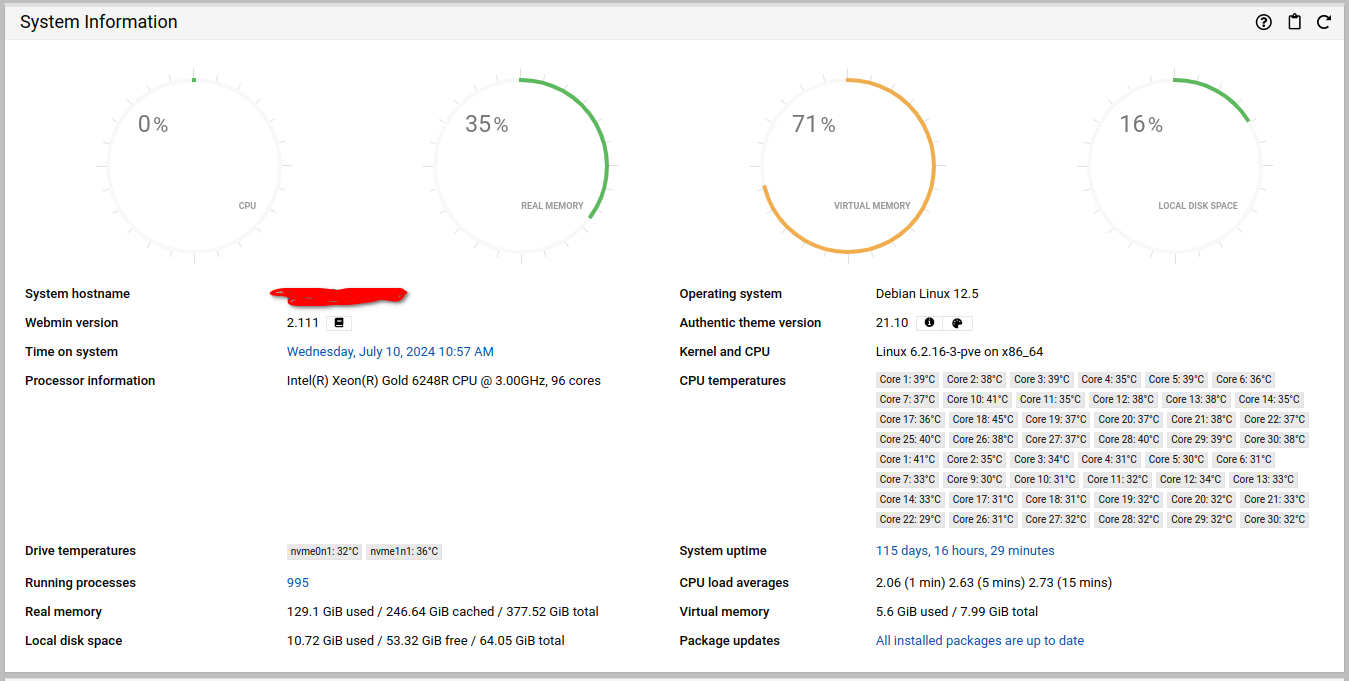Click the redacted System hostname value
1349x681 pixels.
click(340, 294)
